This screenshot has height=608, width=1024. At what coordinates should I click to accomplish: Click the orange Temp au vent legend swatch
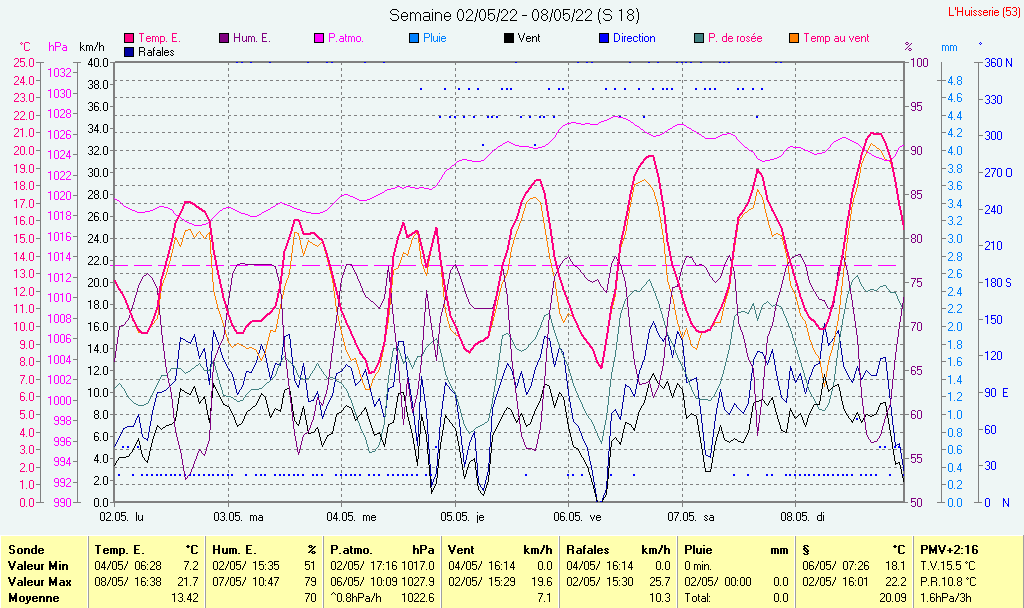tap(794, 39)
